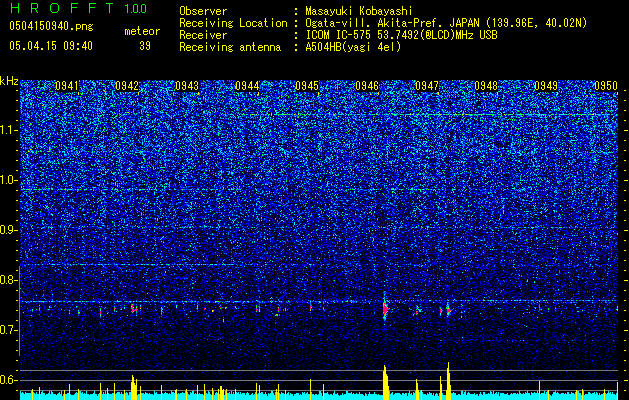Click the 0950 time marker
Image resolution: width=629 pixels, height=400 pixels.
606,86
